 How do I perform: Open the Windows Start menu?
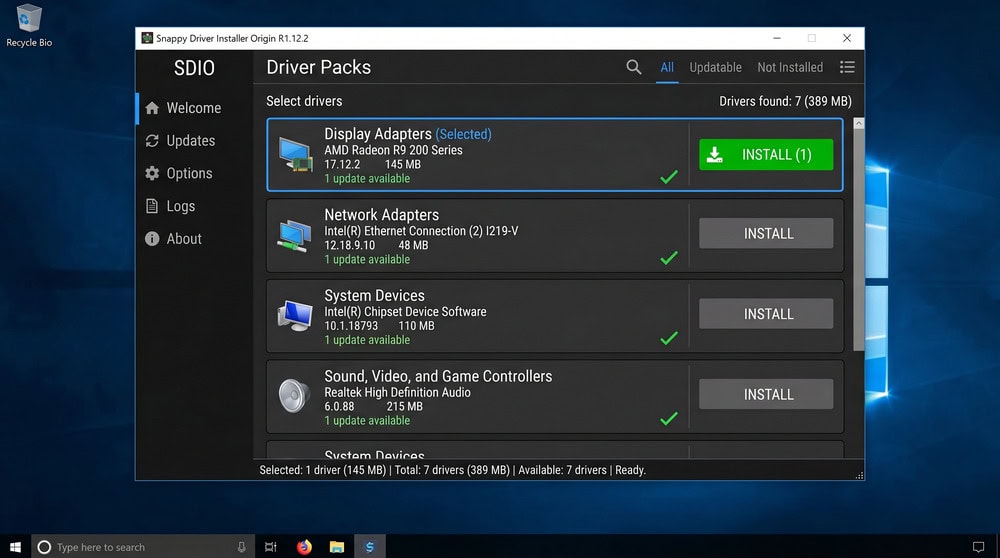pyautogui.click(x=15, y=547)
